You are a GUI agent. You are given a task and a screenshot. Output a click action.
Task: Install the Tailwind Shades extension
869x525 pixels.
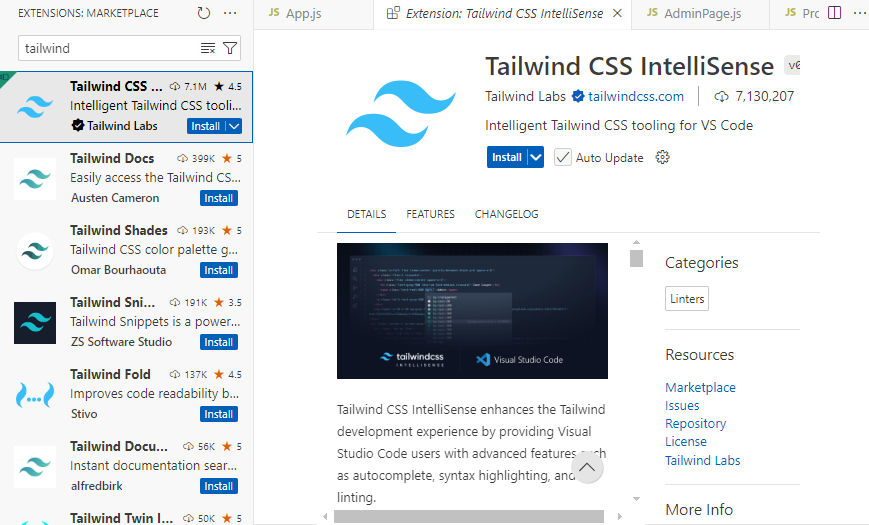[219, 271]
